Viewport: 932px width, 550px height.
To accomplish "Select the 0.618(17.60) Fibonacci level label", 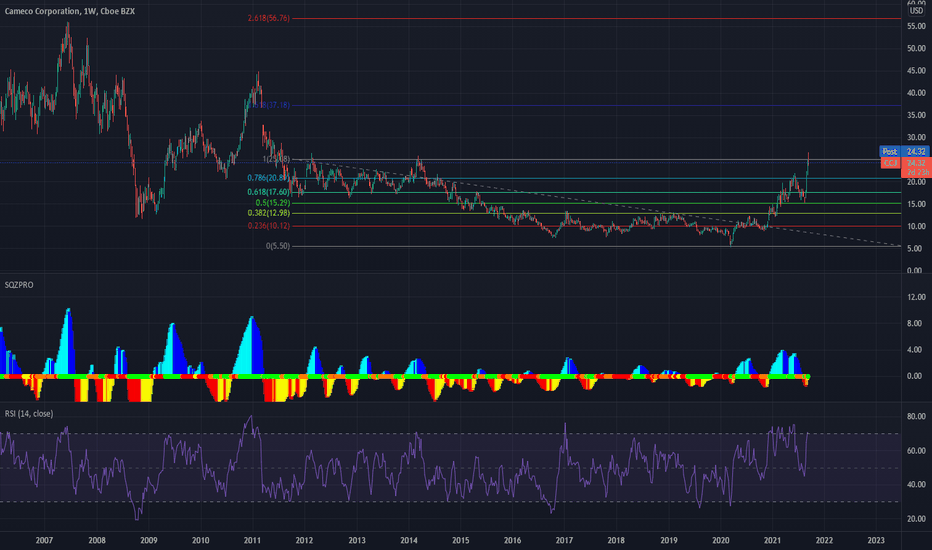I will tap(269, 192).
